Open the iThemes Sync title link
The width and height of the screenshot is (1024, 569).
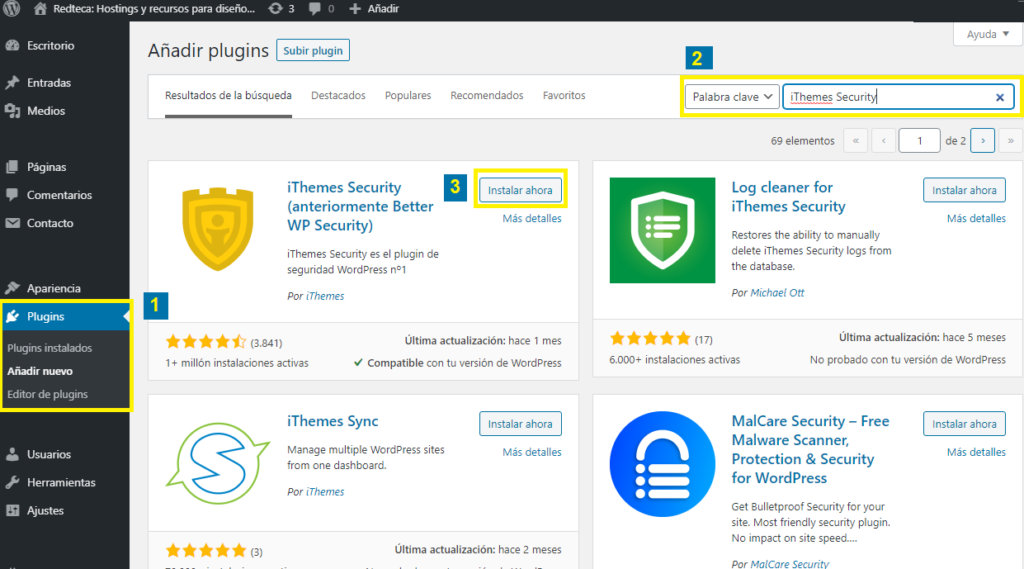click(x=332, y=421)
